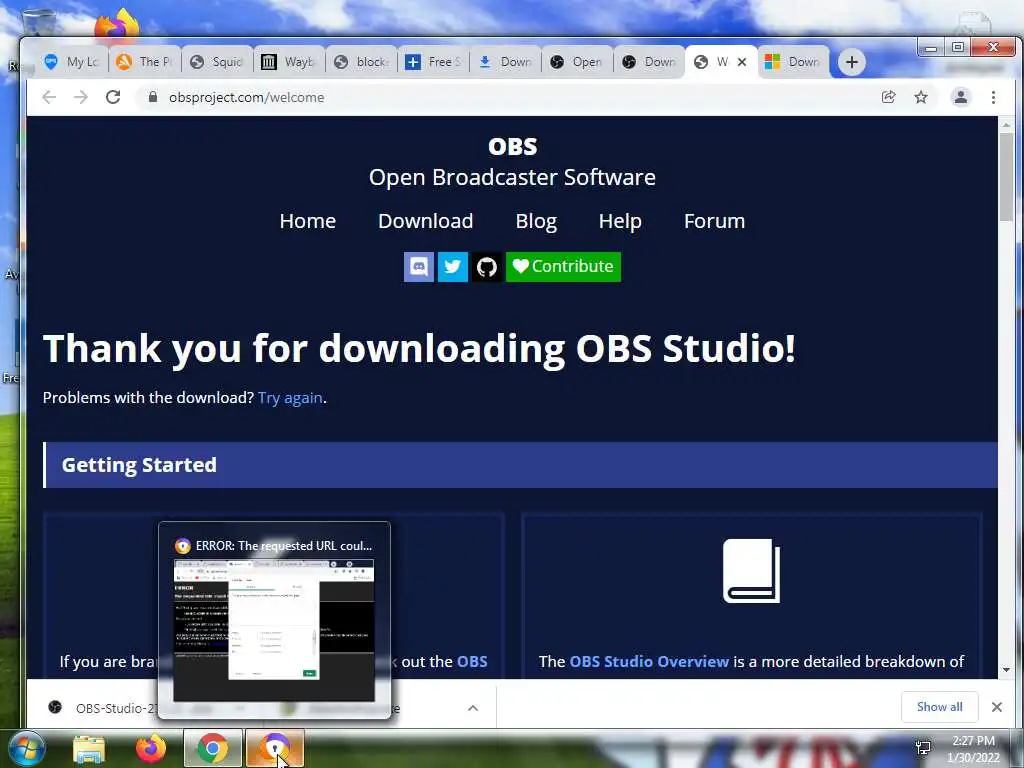Click the scrollbar down arrow
The height and width of the screenshot is (768, 1024).
point(1006,670)
